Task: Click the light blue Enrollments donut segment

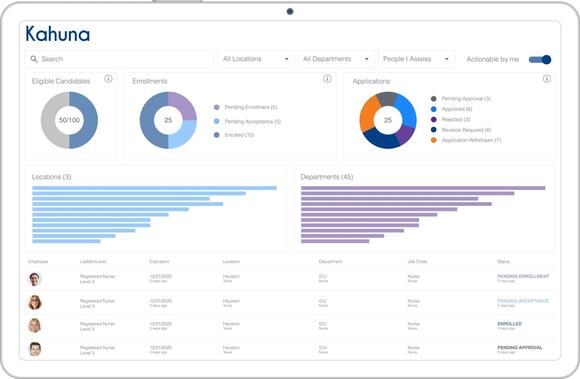Action: (x=183, y=135)
